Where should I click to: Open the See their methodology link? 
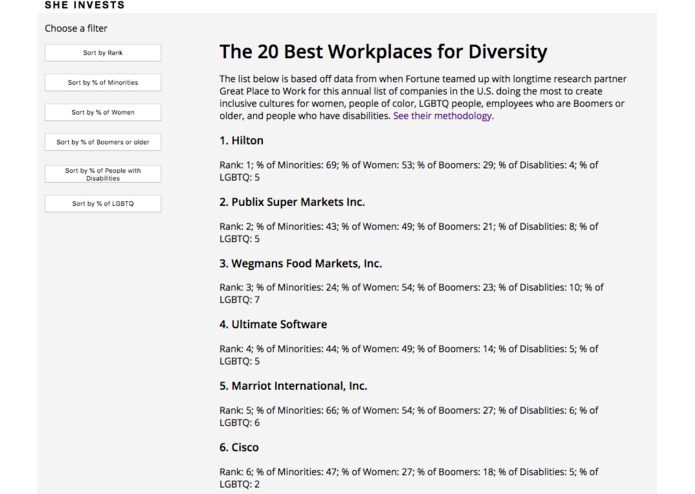pyautogui.click(x=443, y=116)
